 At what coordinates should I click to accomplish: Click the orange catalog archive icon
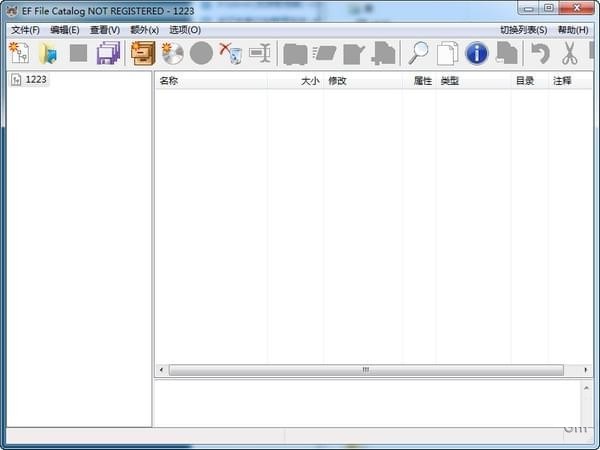(x=142, y=53)
